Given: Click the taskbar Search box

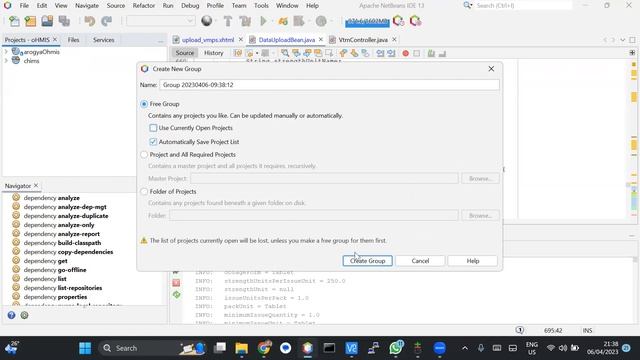Looking at the screenshot, I should pyautogui.click(x=152, y=348).
